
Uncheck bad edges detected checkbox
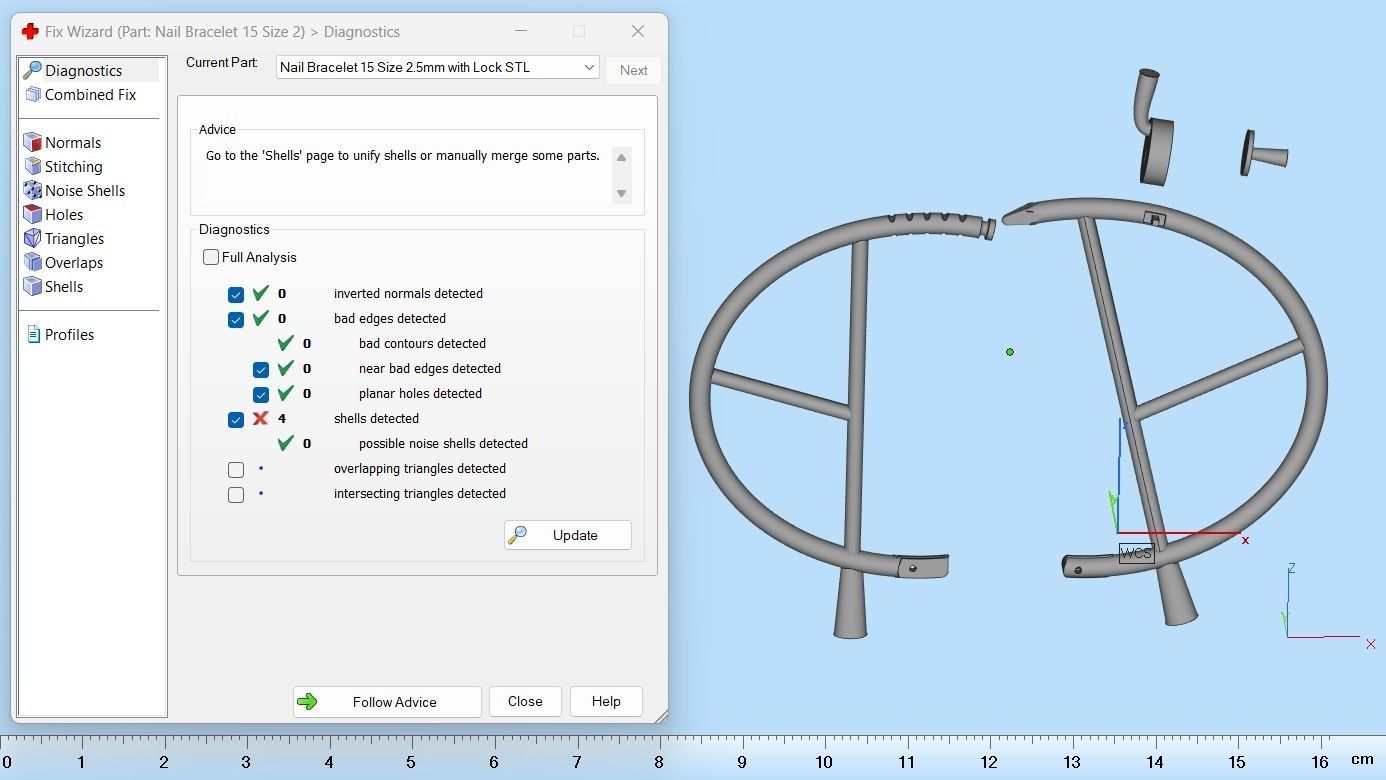pos(236,319)
